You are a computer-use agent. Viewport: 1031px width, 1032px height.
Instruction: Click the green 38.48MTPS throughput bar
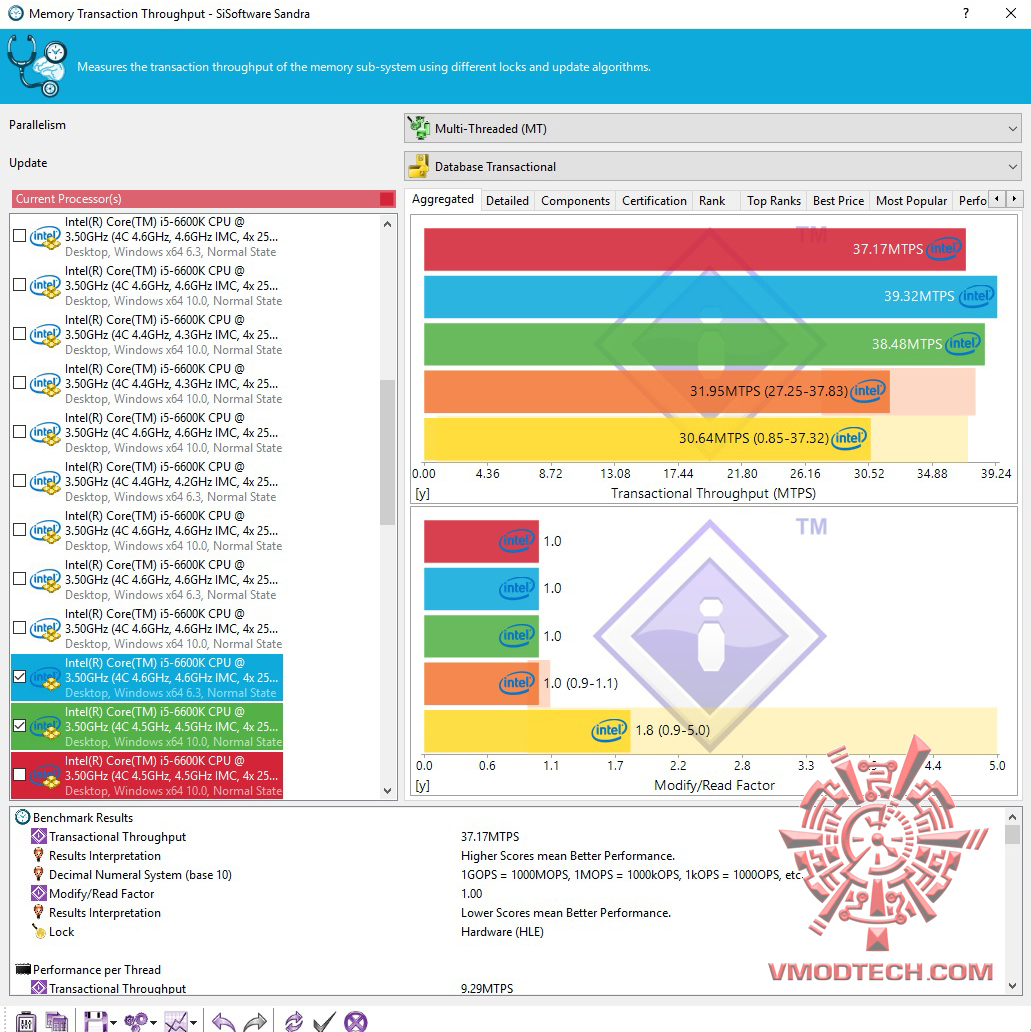coord(704,344)
